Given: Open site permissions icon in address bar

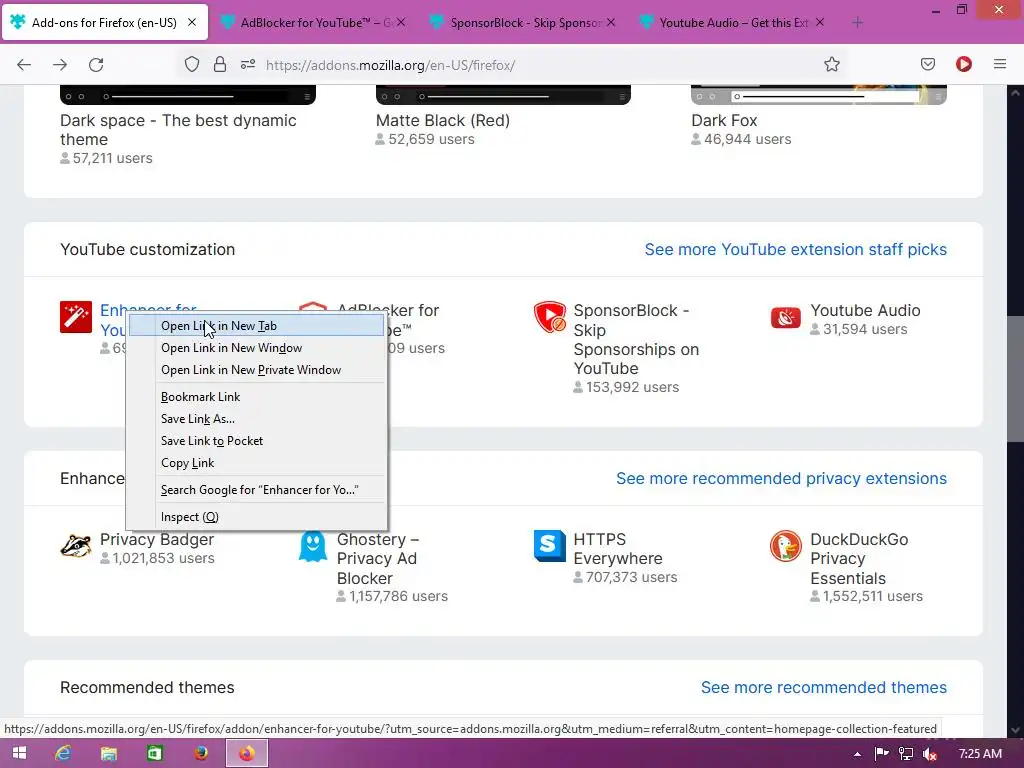Looking at the screenshot, I should click(248, 64).
